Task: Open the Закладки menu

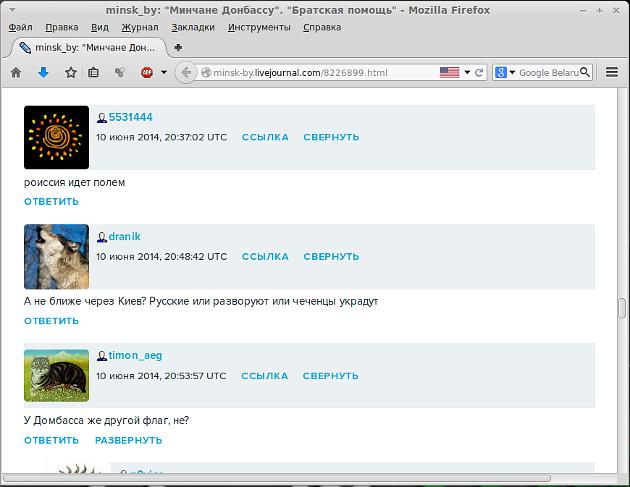Action: point(192,27)
